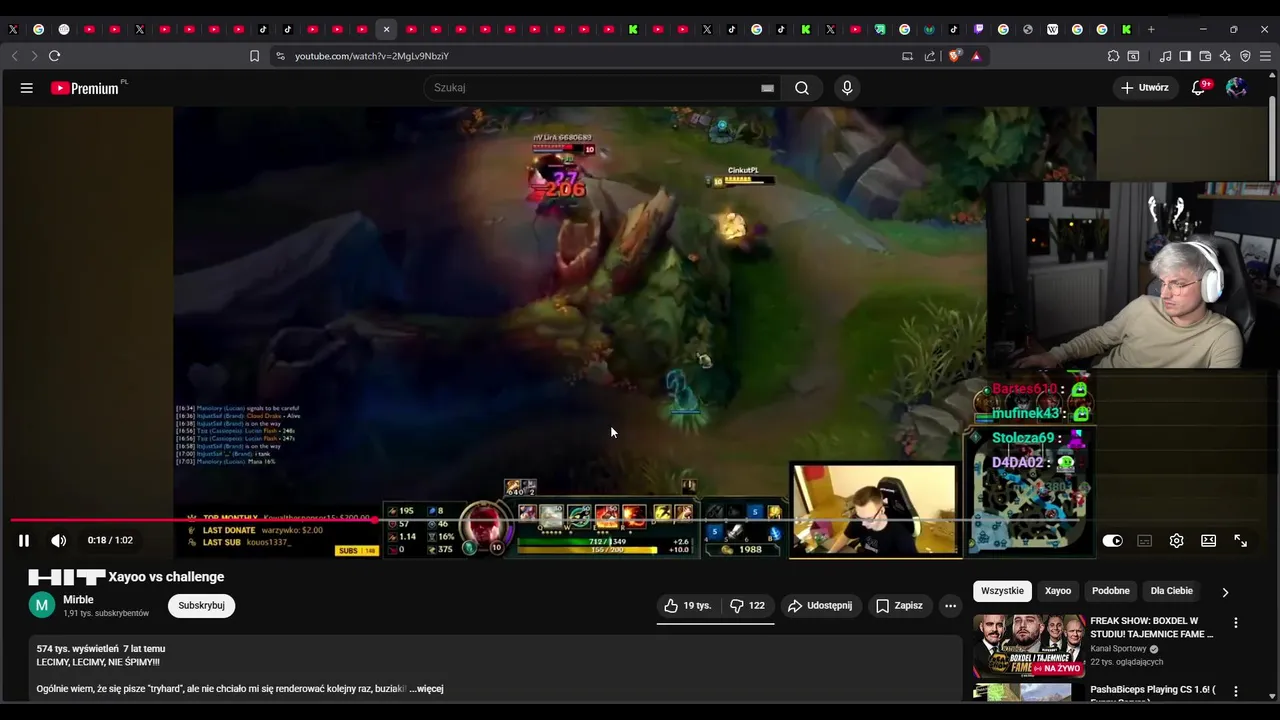
Task: Reload the page in the browser
Action: coord(54,56)
